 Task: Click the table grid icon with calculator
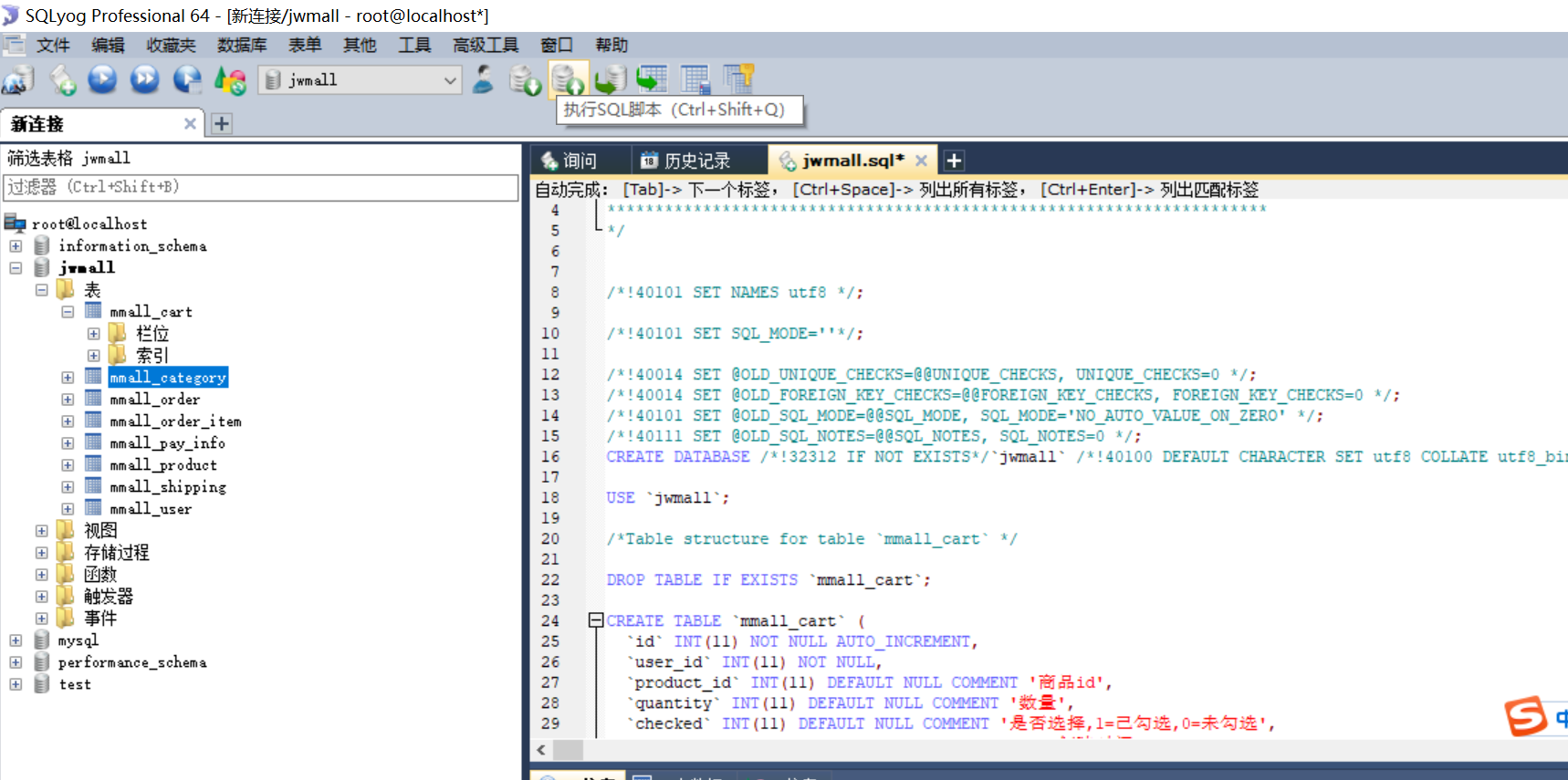[x=695, y=80]
